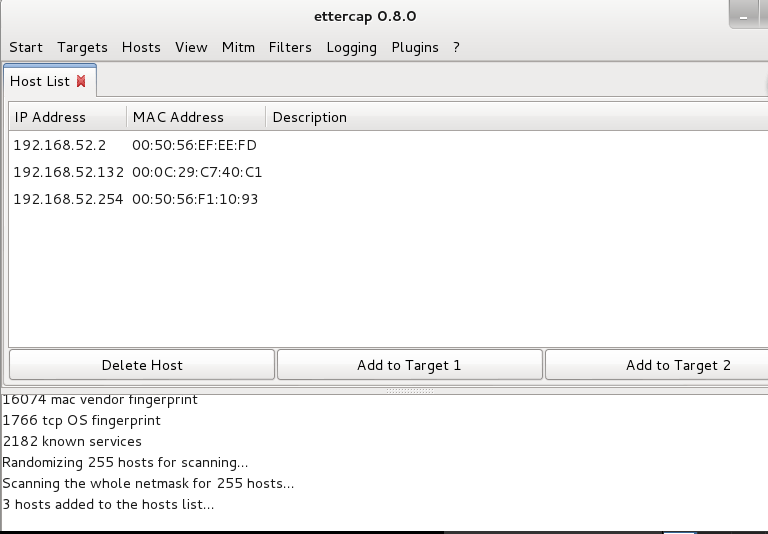Screen dimensions: 768x534
Task: Click 'Scanning the whole netmask' log line
Action: coord(148,484)
